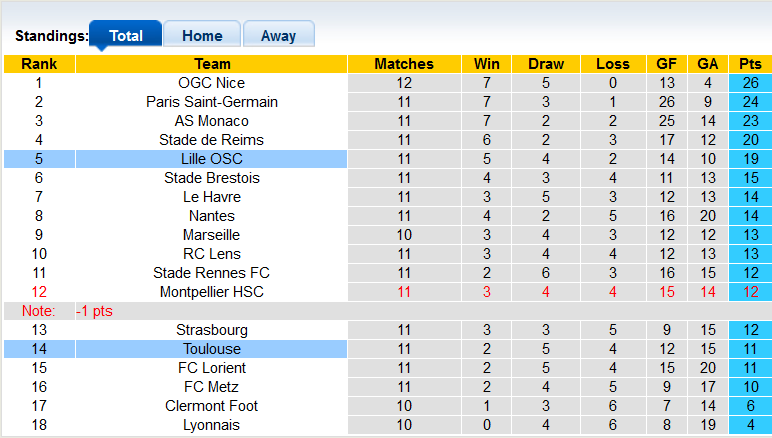772x438 pixels.
Task: Open the Montpellier HSC team link
Action: pos(211,292)
